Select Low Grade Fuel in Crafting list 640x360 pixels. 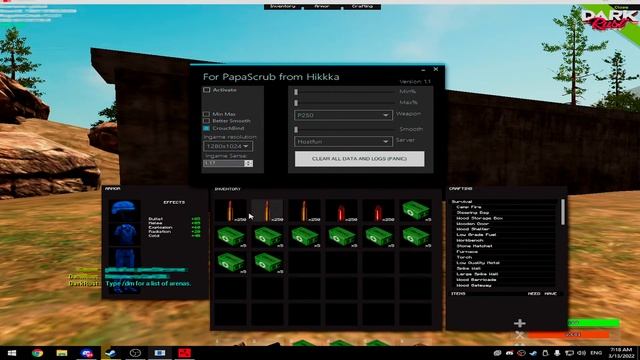click(x=476, y=235)
